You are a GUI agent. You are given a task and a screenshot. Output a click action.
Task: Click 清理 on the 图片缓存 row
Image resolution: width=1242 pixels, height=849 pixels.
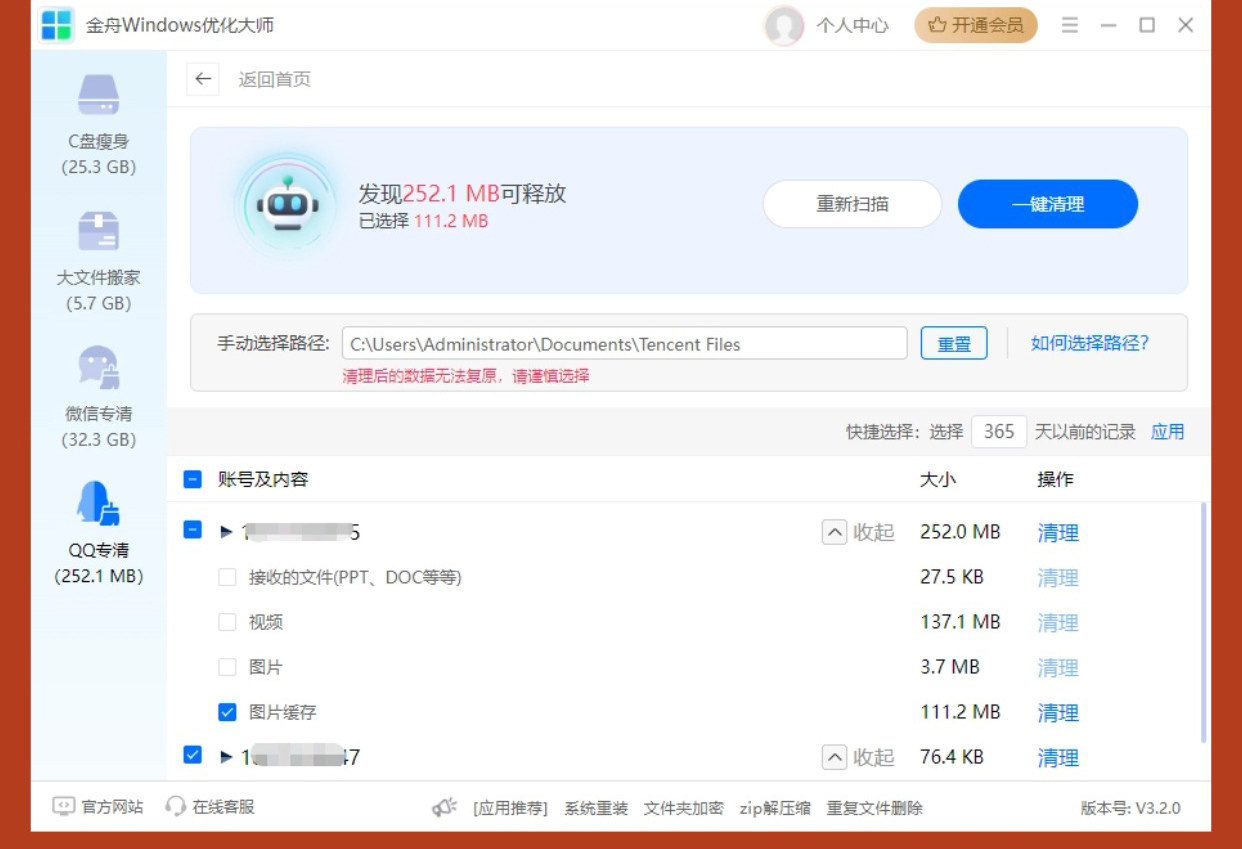click(1058, 713)
